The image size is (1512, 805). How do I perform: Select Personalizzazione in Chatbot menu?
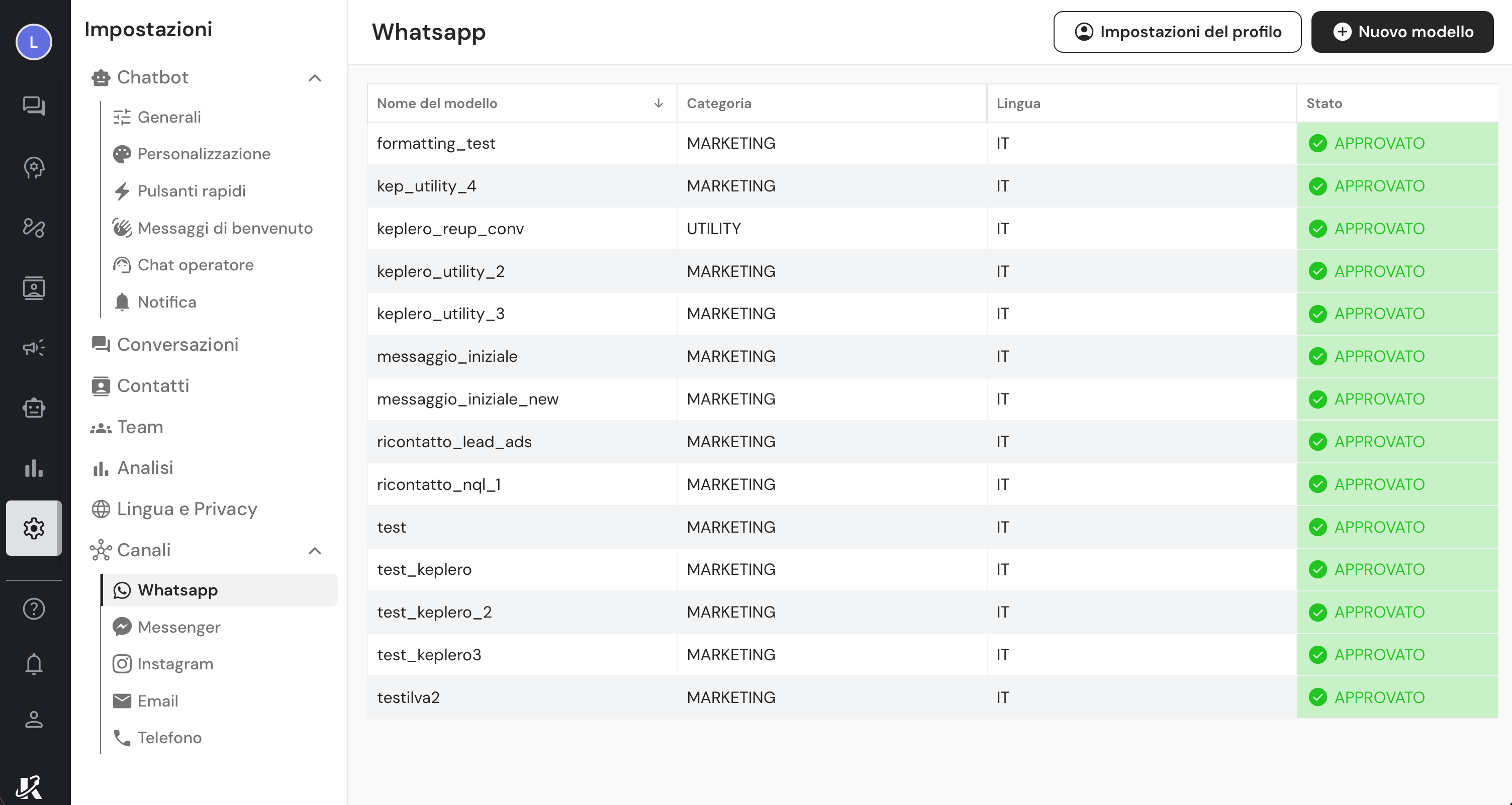[x=203, y=154]
